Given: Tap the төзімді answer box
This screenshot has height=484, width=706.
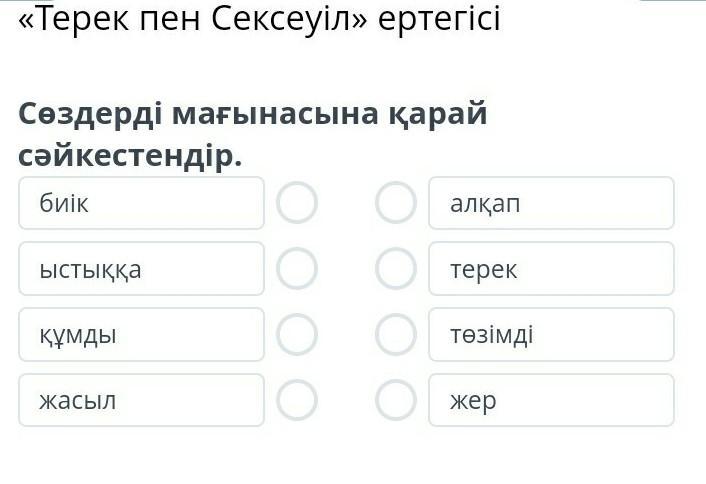Looking at the screenshot, I should [x=551, y=334].
